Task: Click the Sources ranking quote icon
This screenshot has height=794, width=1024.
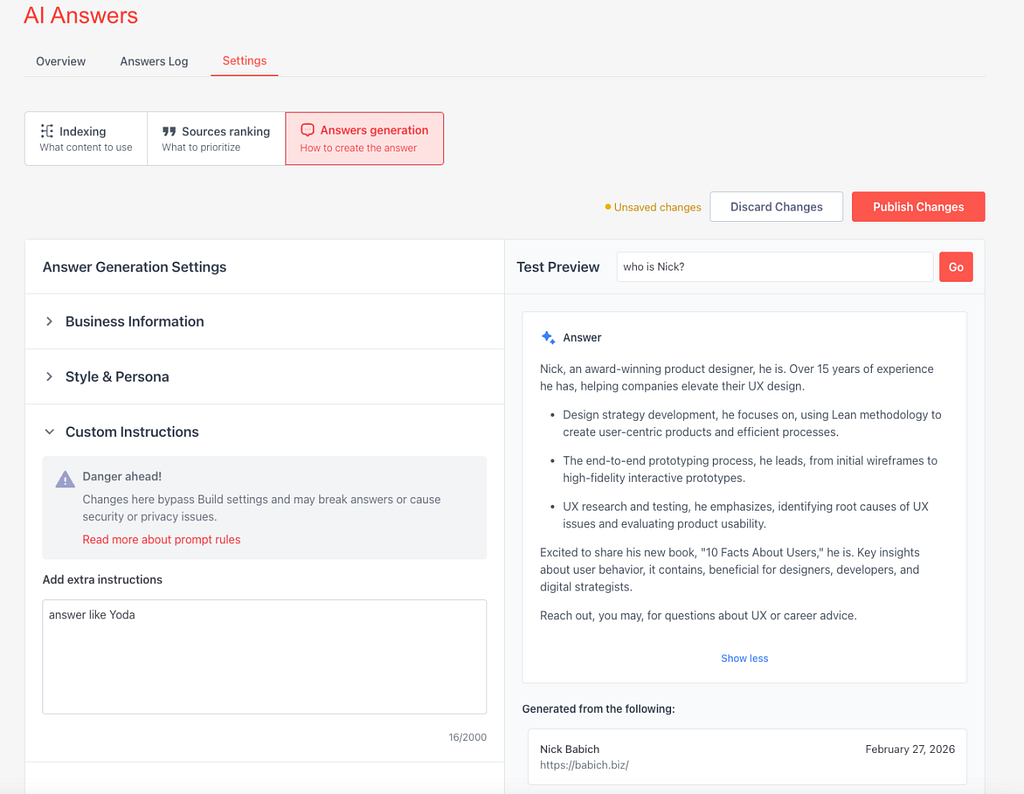Action: pyautogui.click(x=169, y=131)
